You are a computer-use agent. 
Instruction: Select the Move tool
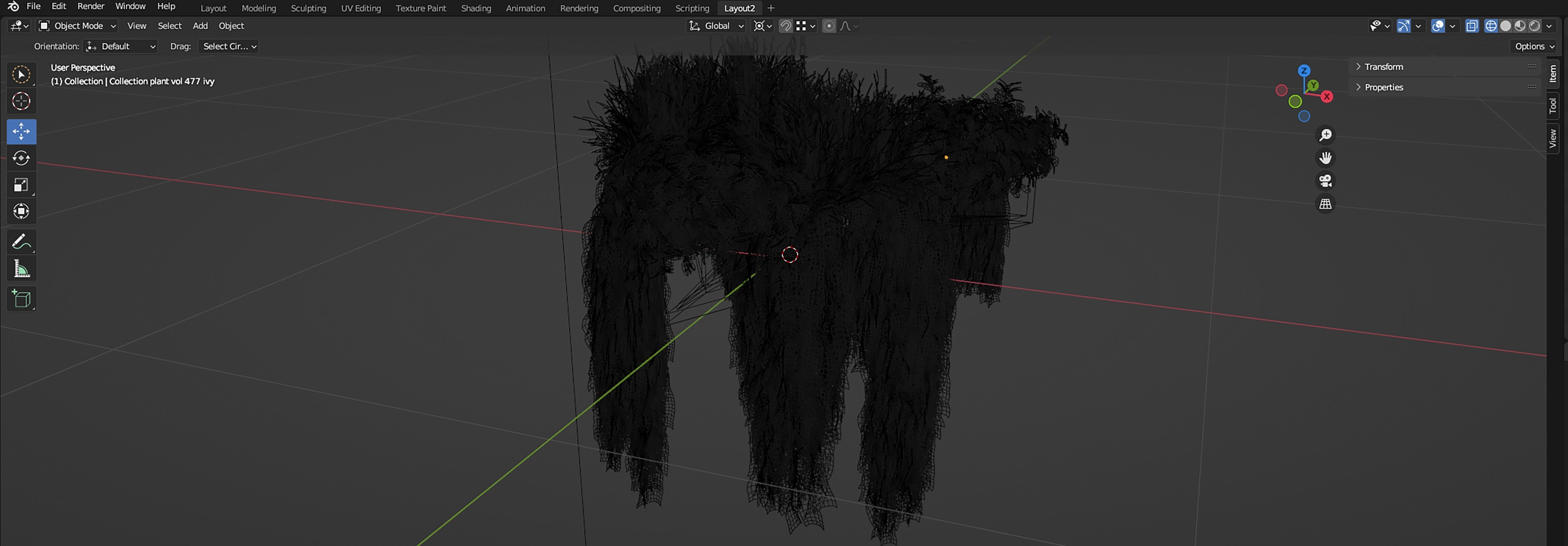click(x=21, y=131)
